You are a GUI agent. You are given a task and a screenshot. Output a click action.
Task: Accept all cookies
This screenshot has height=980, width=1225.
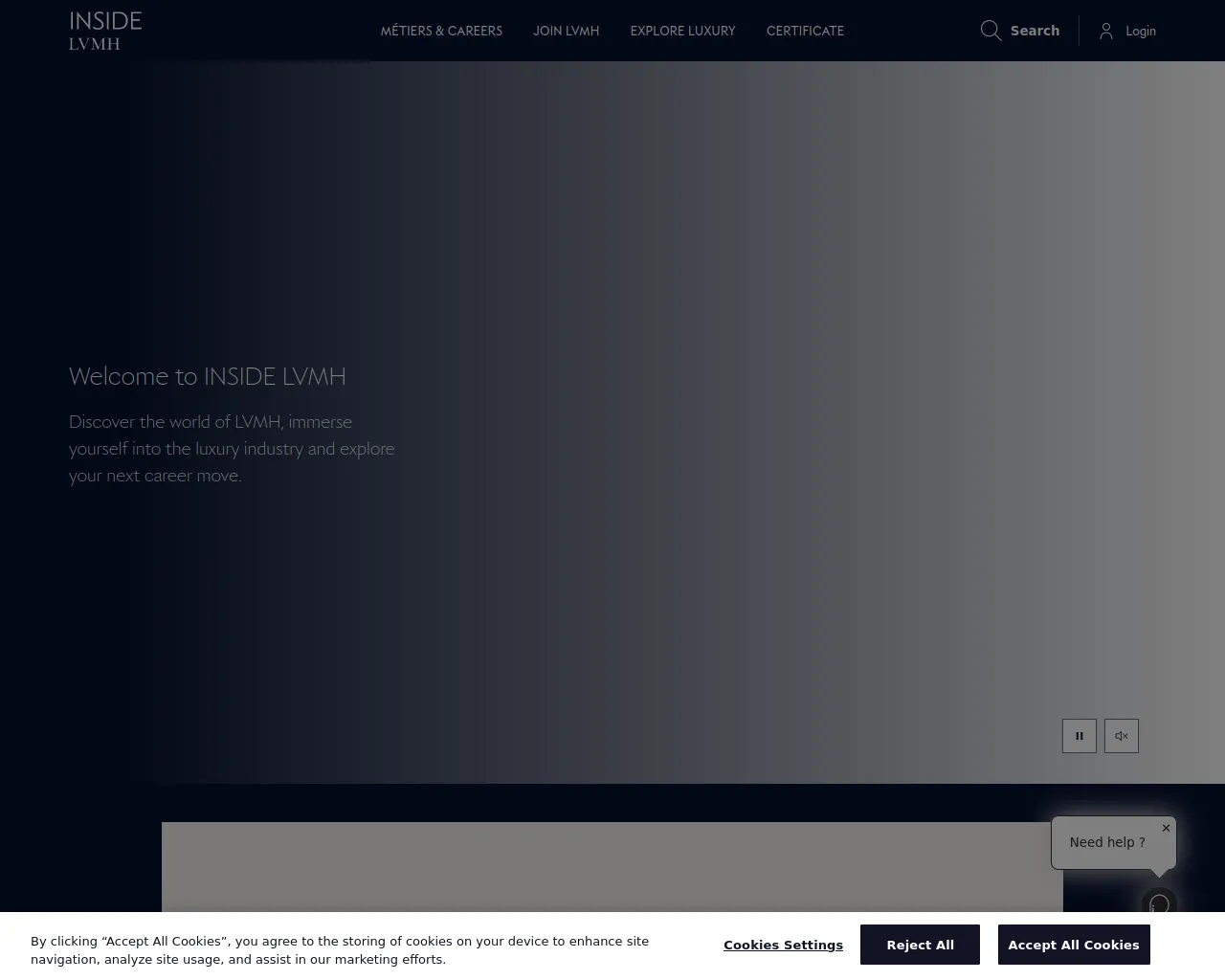tap(1074, 945)
